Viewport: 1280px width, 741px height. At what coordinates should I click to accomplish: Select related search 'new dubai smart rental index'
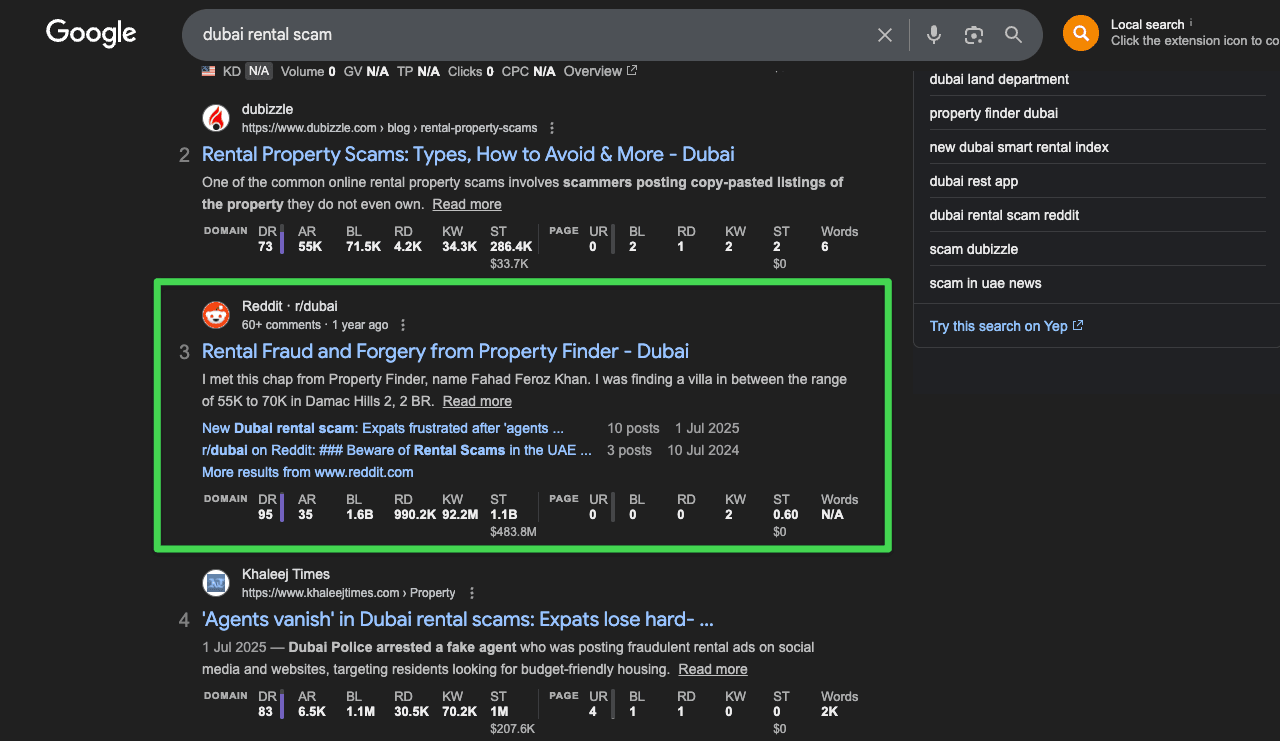pyautogui.click(x=1019, y=147)
